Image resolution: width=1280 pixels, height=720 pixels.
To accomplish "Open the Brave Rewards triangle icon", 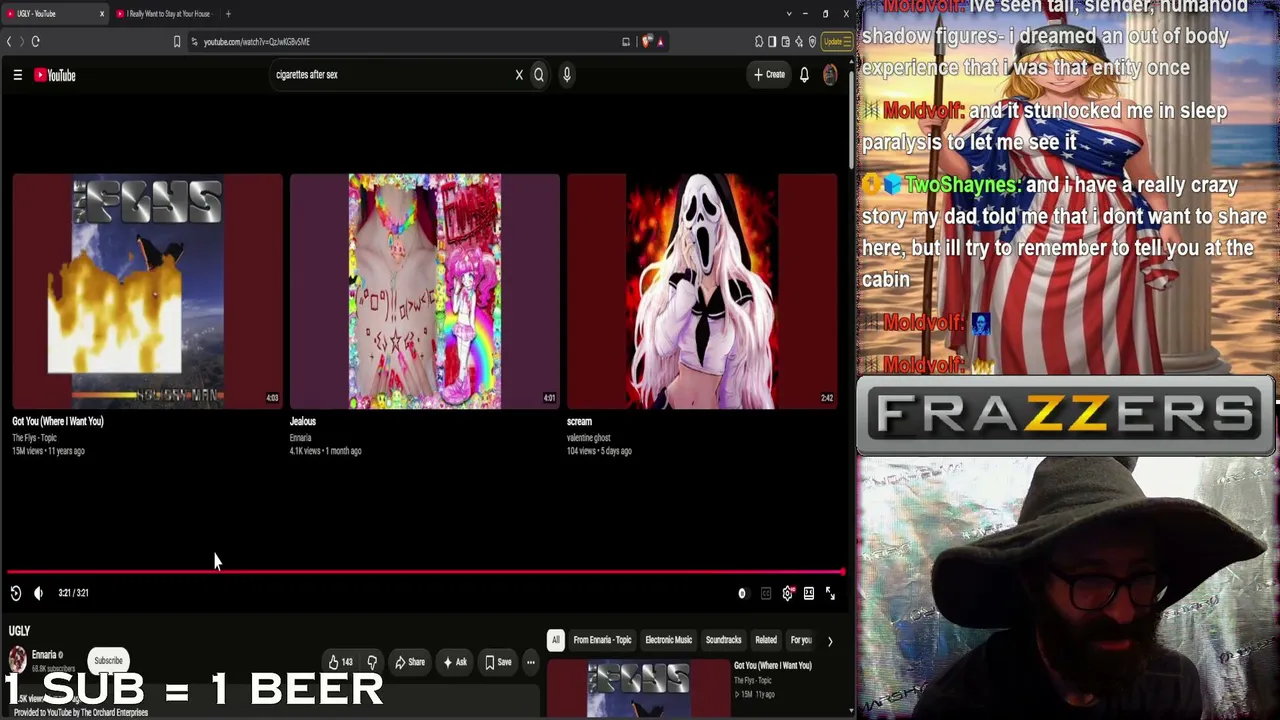I will (660, 41).
